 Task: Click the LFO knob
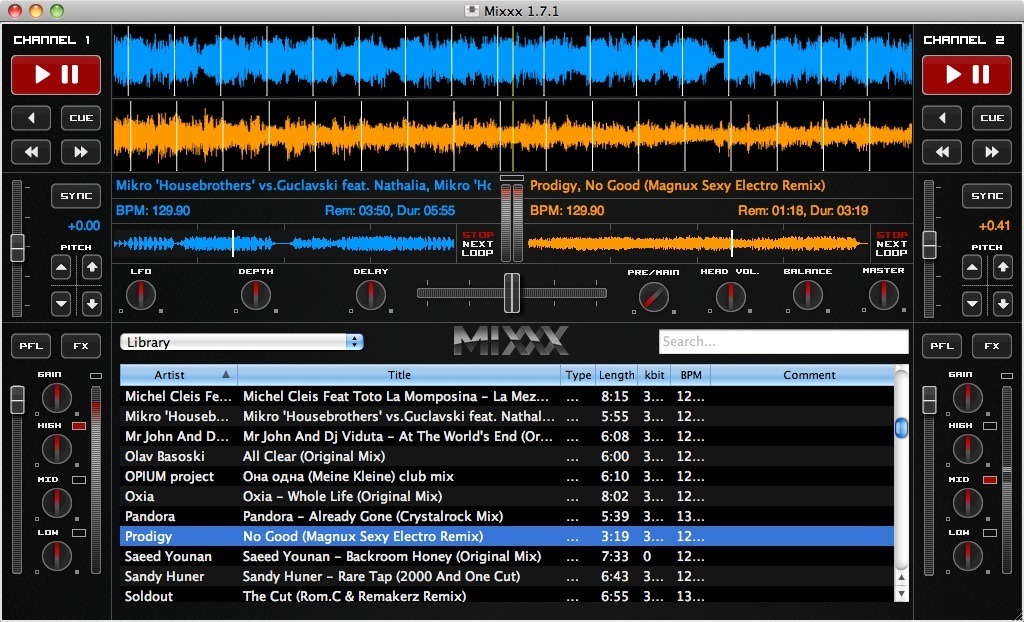pos(140,295)
